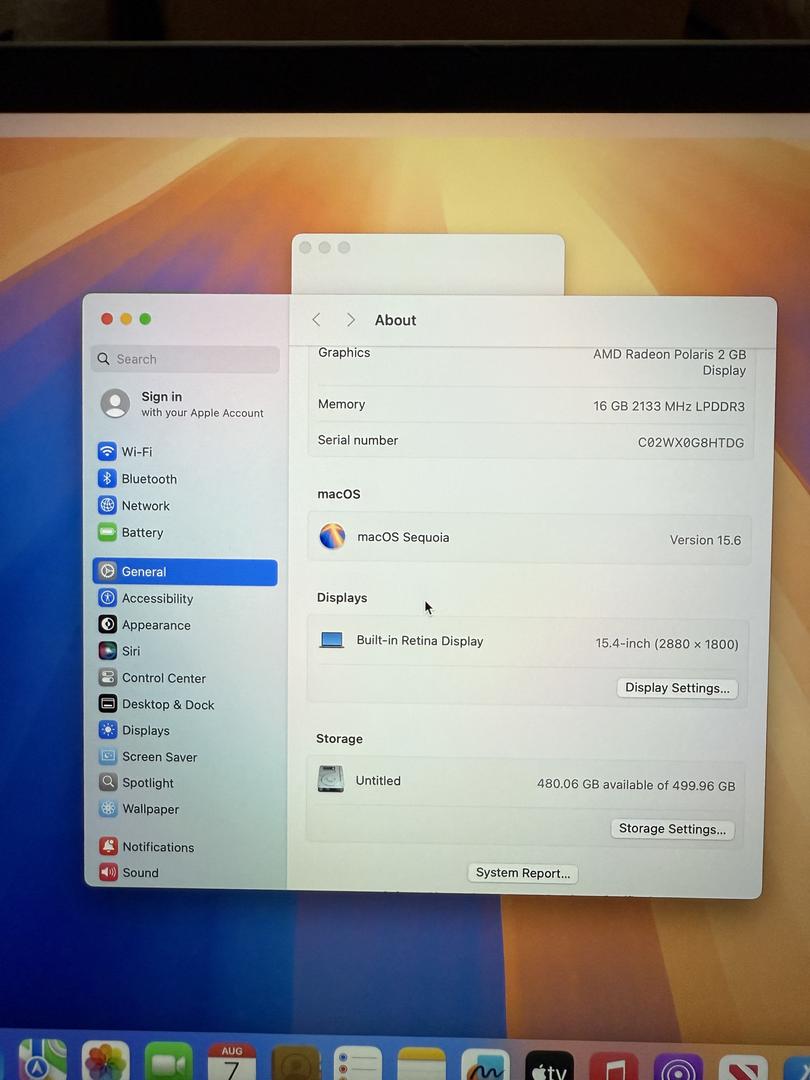
Task: Click the Built-in Retina Display laptop icon
Action: pyautogui.click(x=331, y=641)
